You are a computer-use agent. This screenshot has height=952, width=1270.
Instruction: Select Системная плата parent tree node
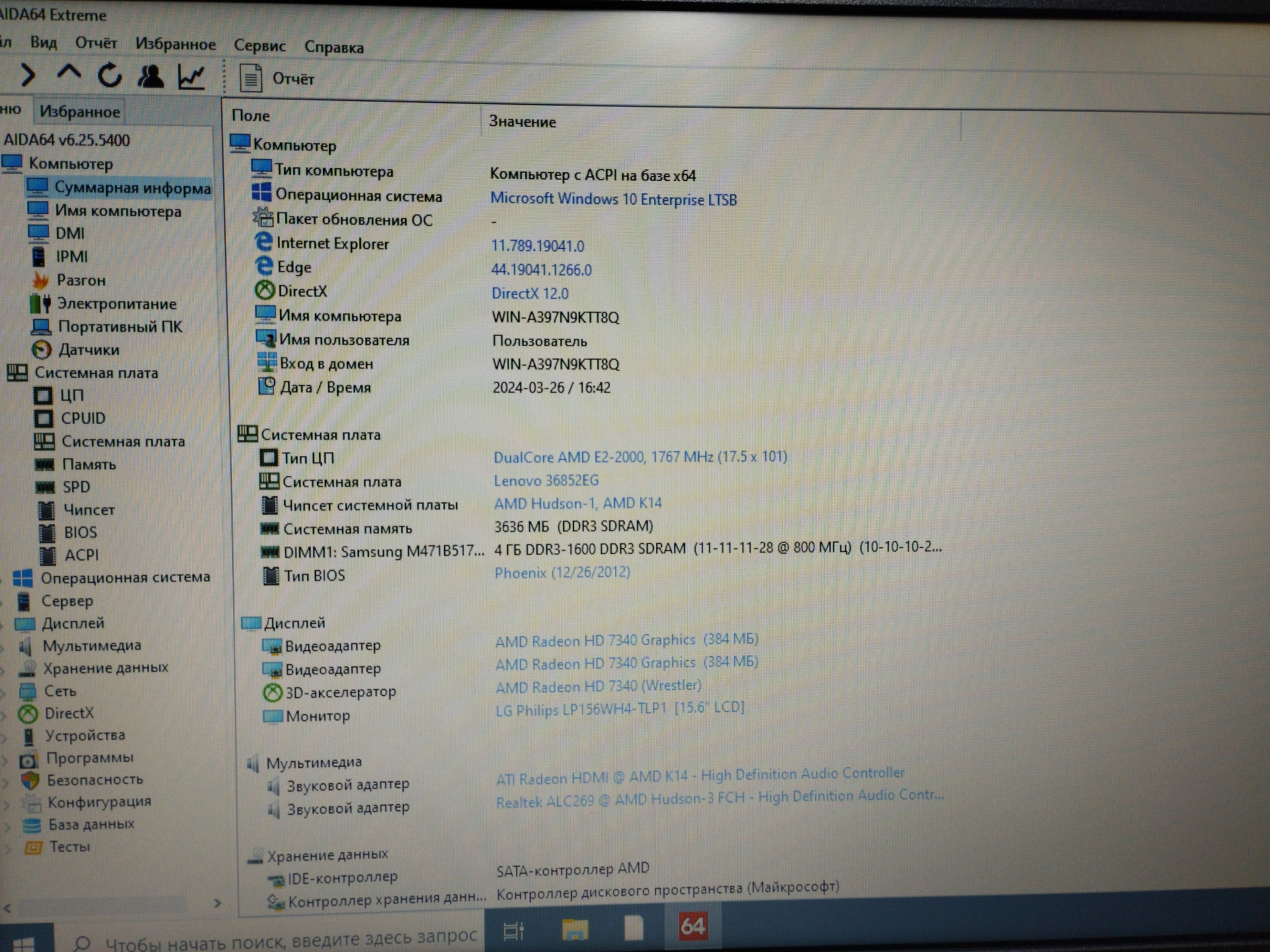[x=96, y=372]
